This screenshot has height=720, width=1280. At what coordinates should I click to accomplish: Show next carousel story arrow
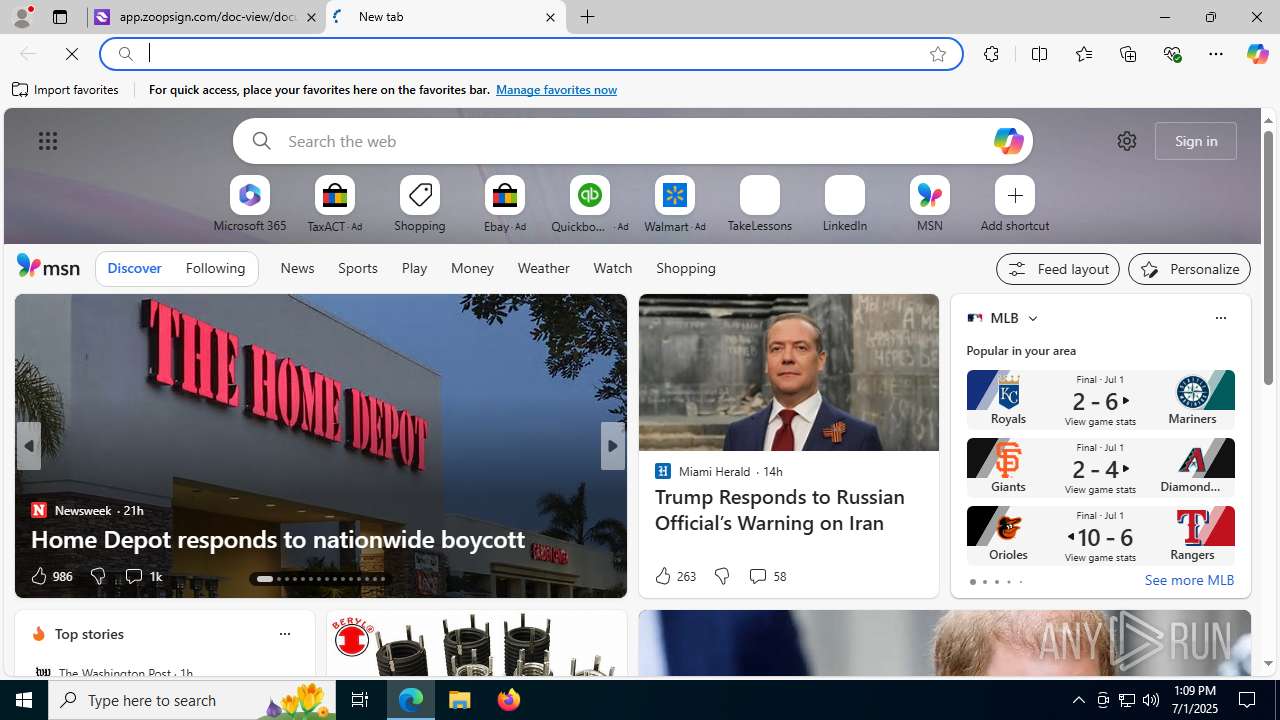pos(613,446)
